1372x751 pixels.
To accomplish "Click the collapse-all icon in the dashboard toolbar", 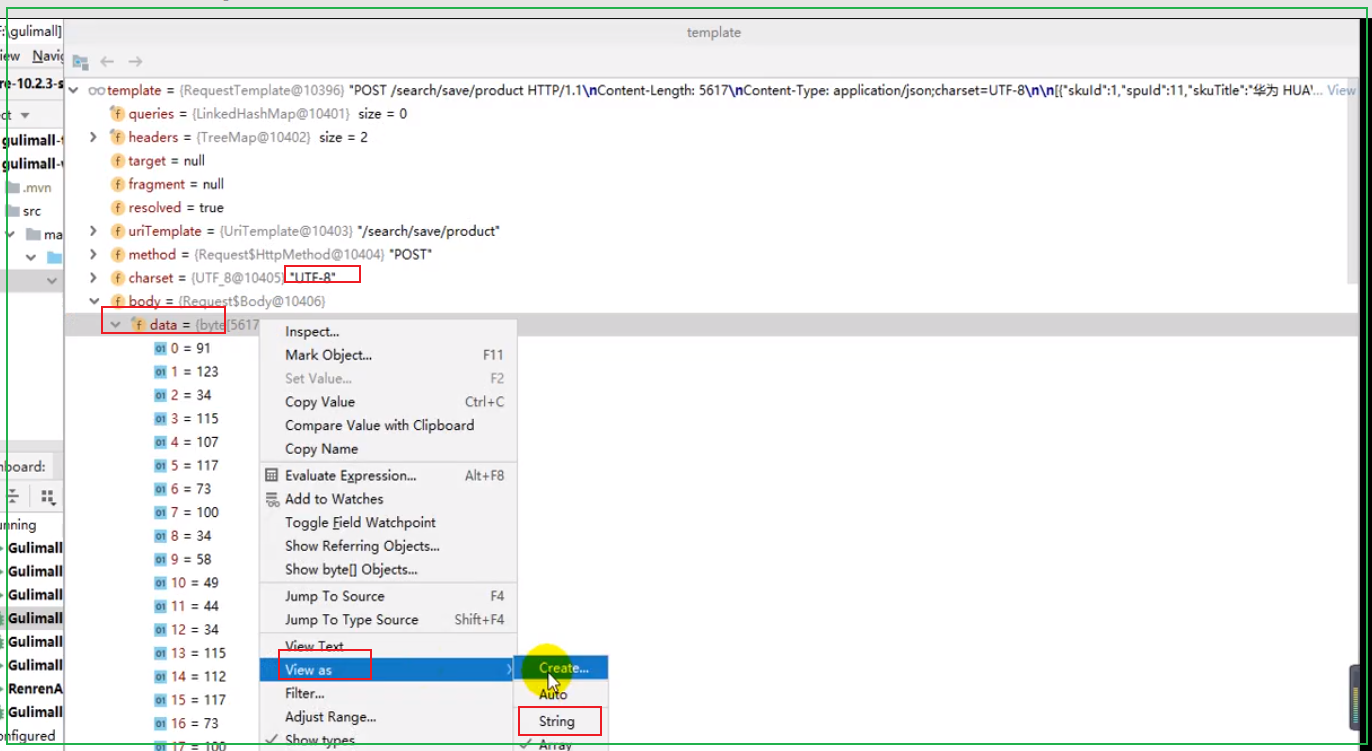I will click(14, 496).
